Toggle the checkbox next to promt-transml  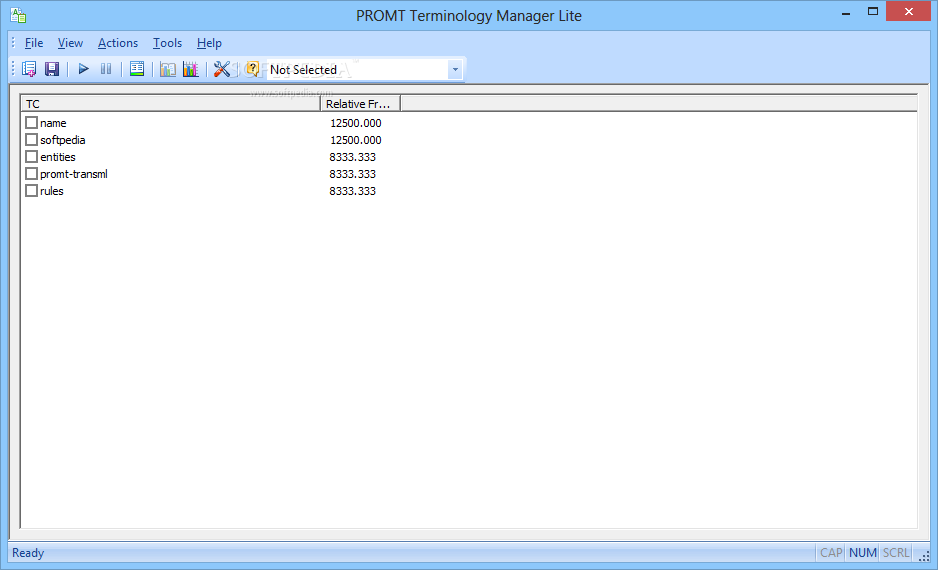pos(32,173)
